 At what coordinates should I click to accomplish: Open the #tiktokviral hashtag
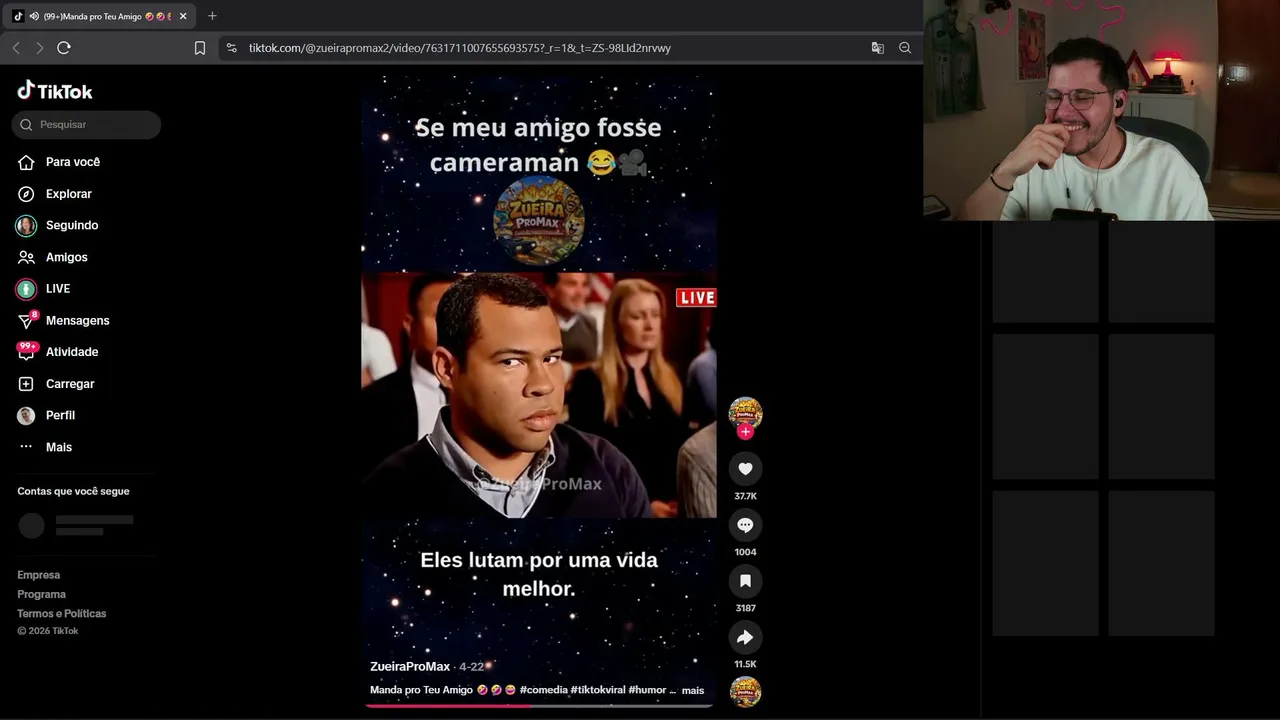(598, 690)
